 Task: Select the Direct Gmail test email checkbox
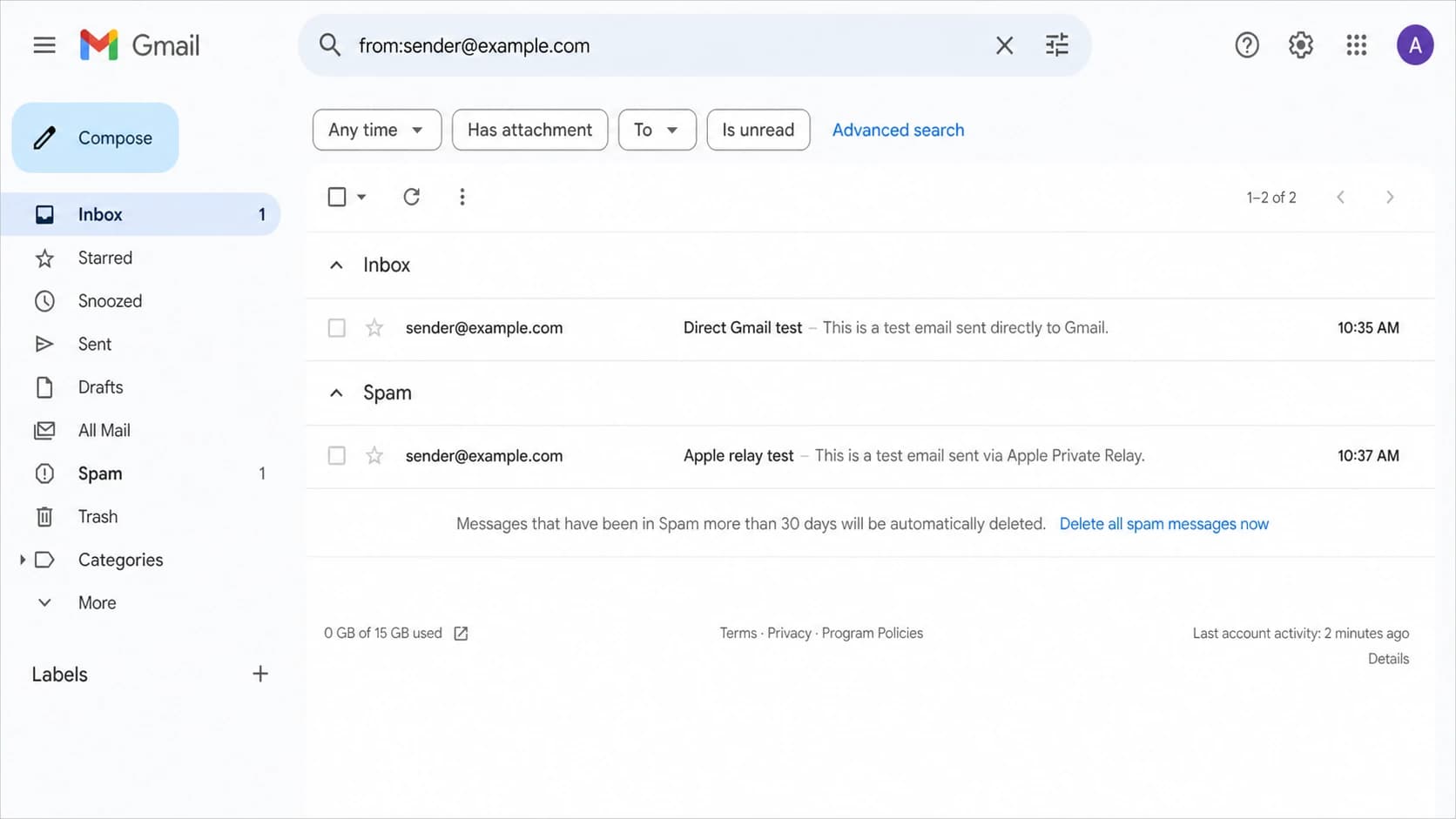[337, 328]
